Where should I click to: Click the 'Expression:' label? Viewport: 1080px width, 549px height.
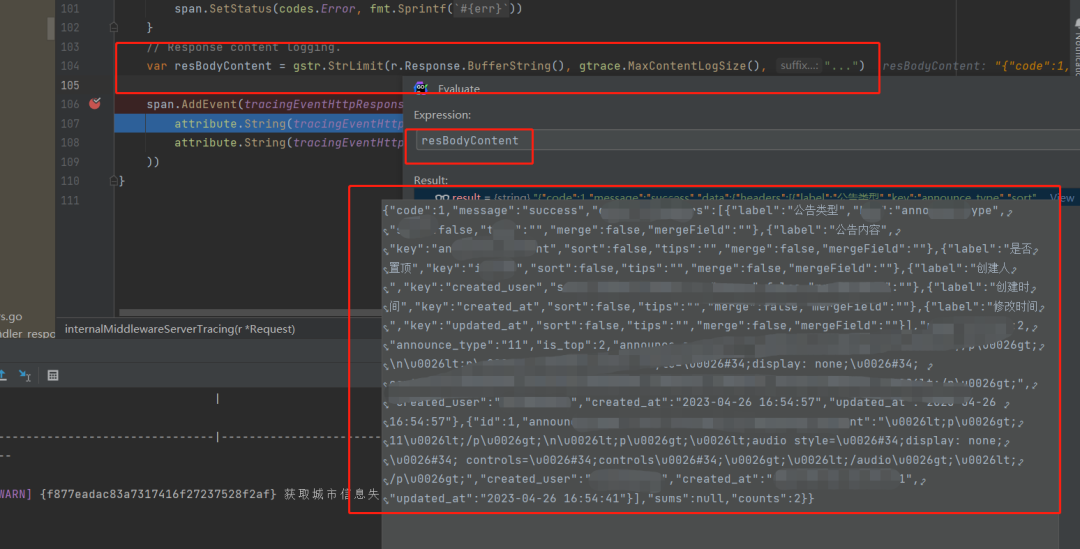pyautogui.click(x=442, y=115)
